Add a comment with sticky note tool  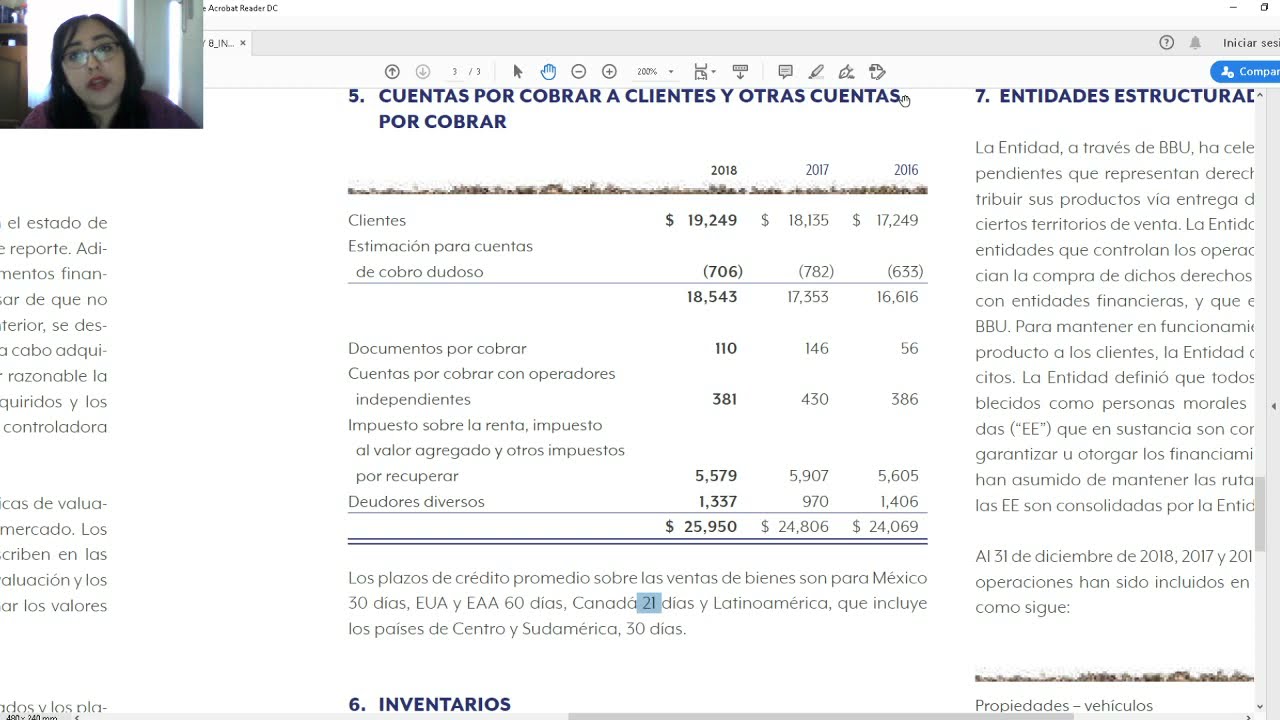[x=785, y=72]
